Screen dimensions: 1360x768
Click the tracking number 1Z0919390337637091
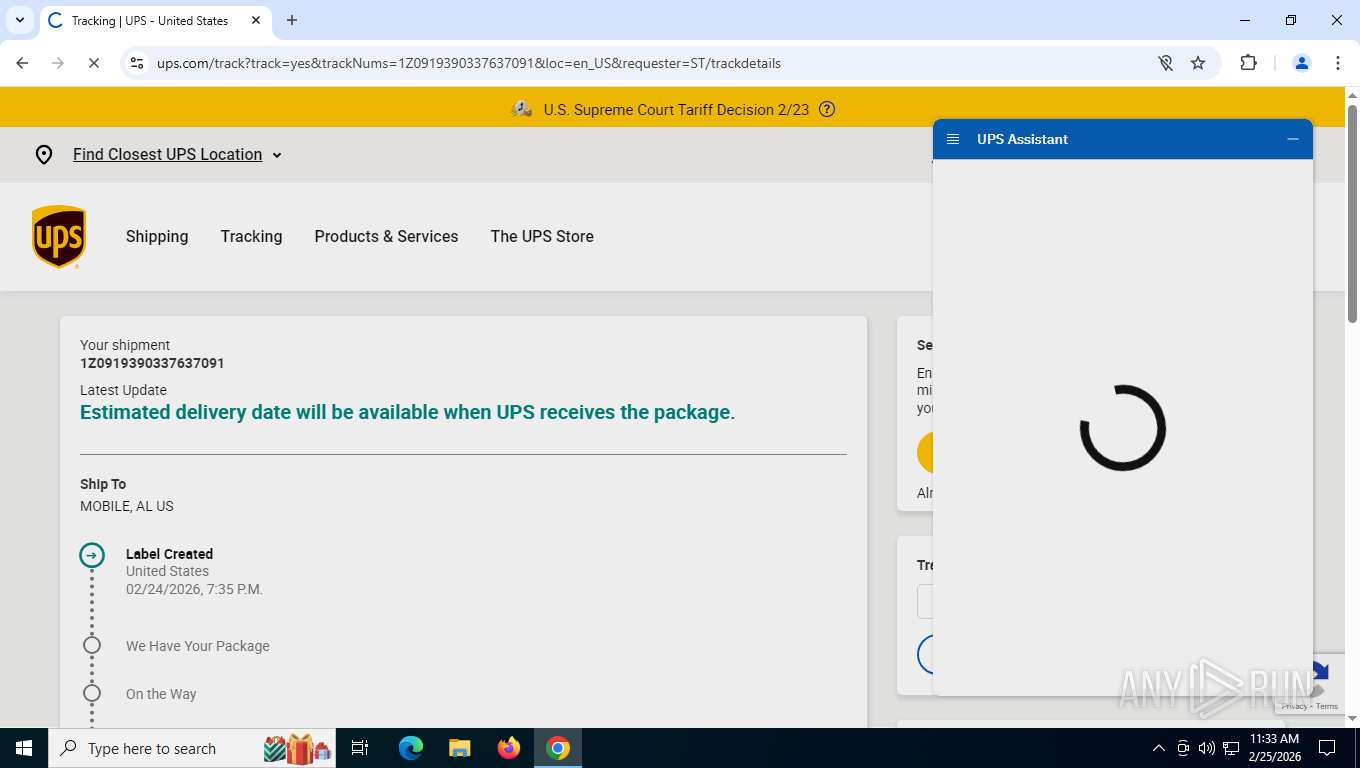152,363
